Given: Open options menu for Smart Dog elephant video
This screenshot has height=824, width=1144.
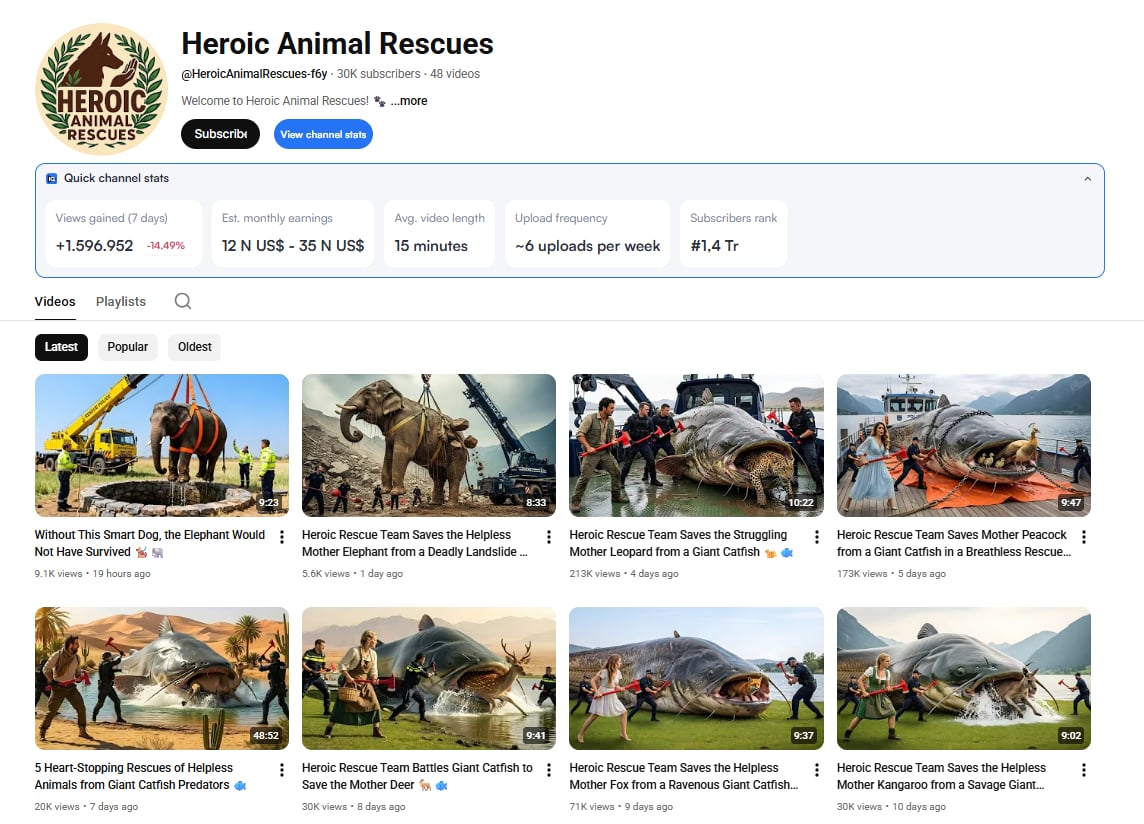Looking at the screenshot, I should (282, 537).
